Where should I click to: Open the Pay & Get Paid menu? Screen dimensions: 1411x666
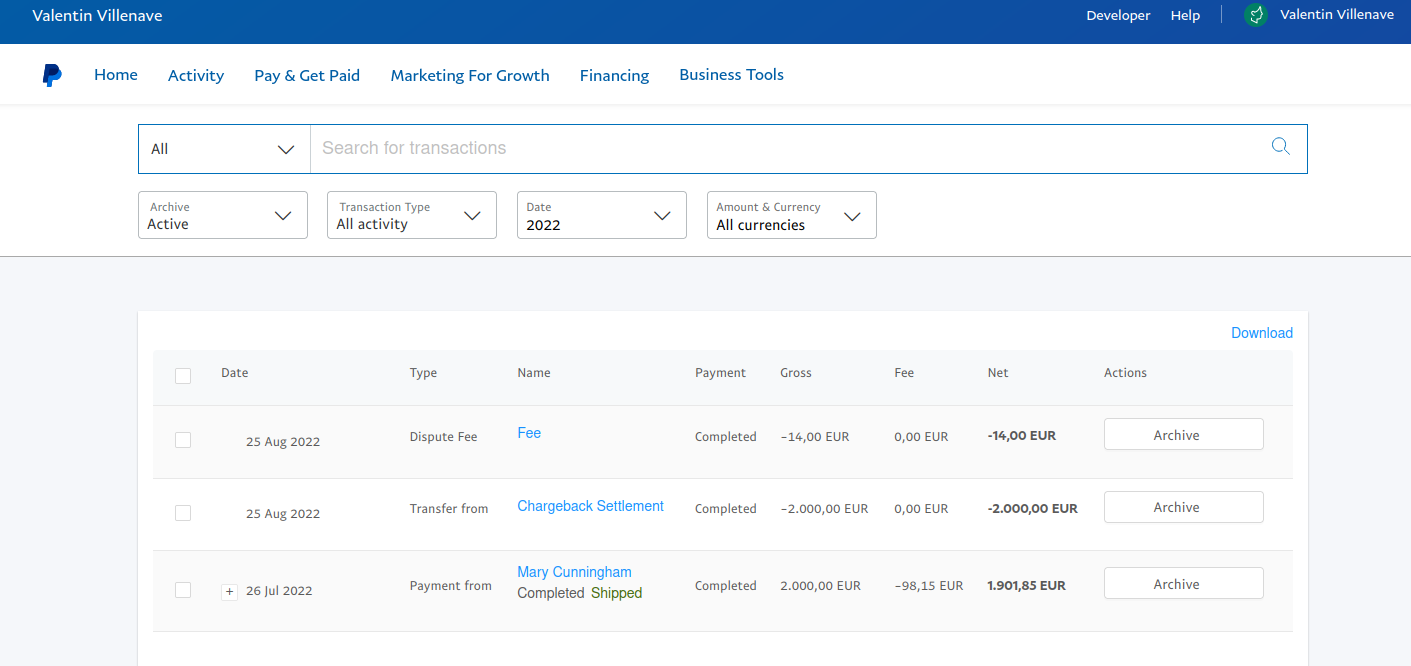(307, 75)
